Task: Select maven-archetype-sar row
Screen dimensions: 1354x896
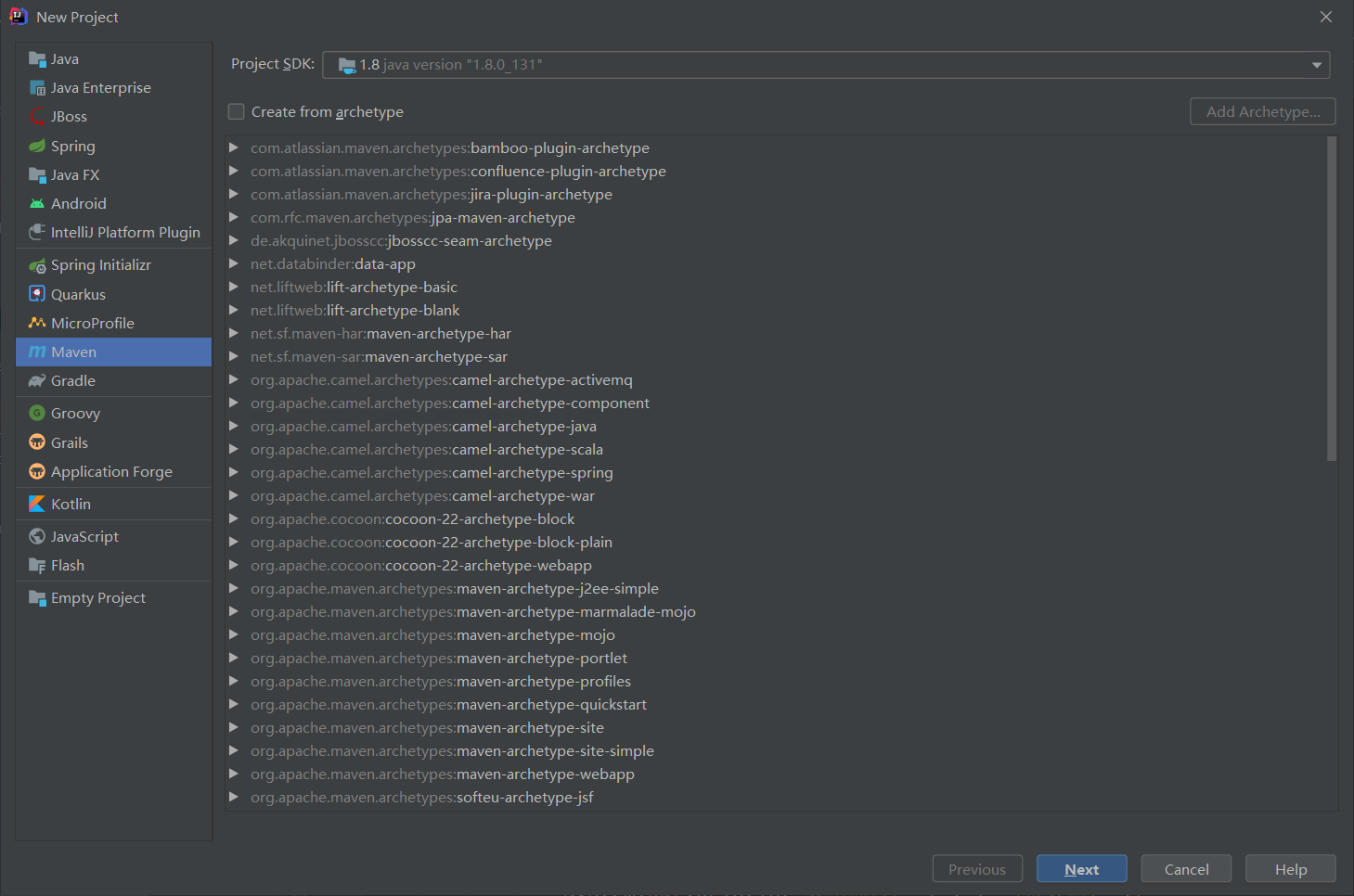Action: (x=776, y=356)
